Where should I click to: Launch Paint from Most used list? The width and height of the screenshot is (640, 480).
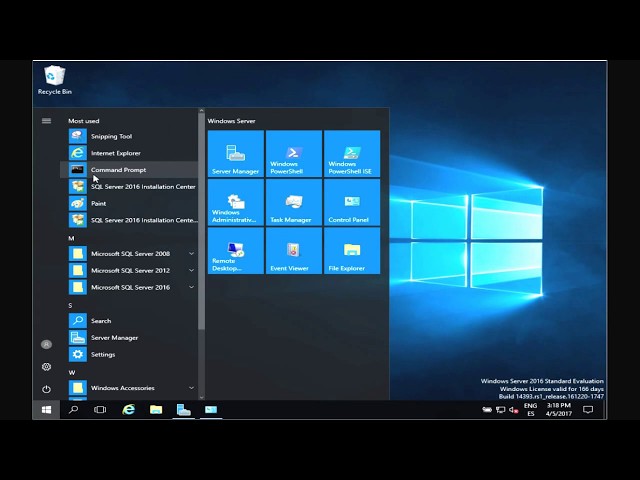tap(129, 203)
